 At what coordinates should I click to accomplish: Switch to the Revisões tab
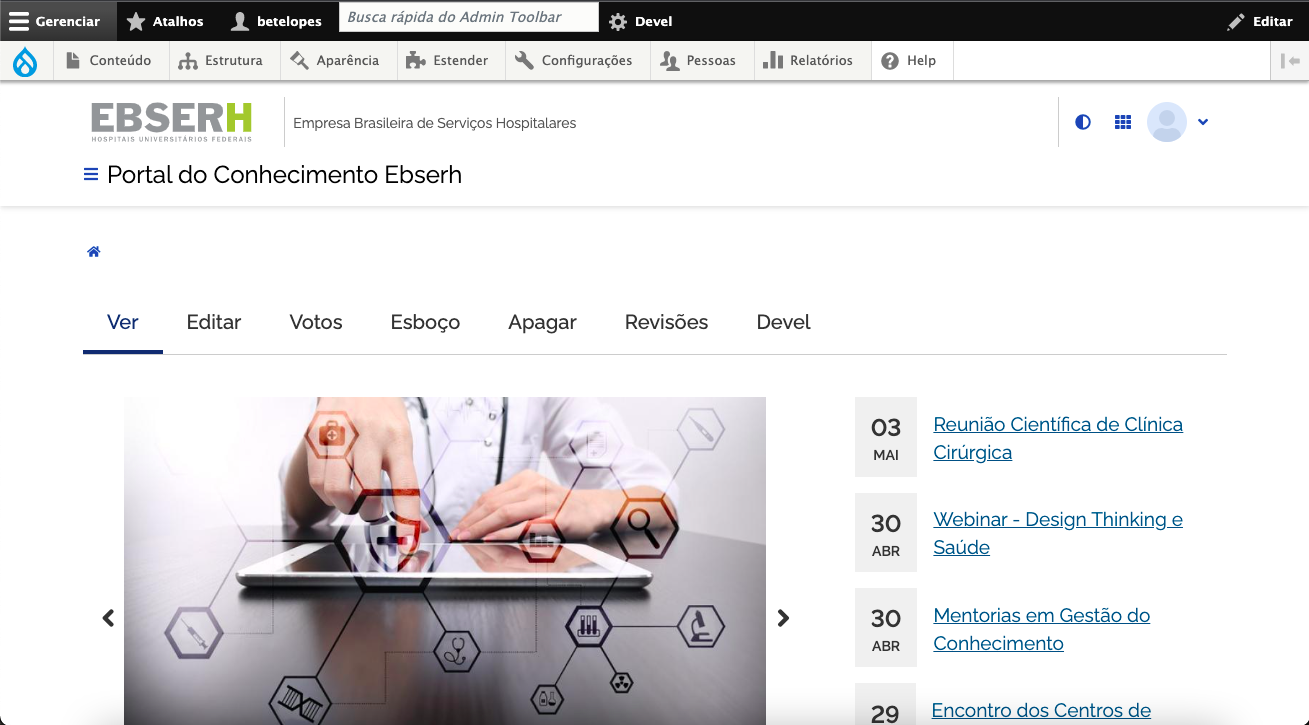(x=666, y=323)
